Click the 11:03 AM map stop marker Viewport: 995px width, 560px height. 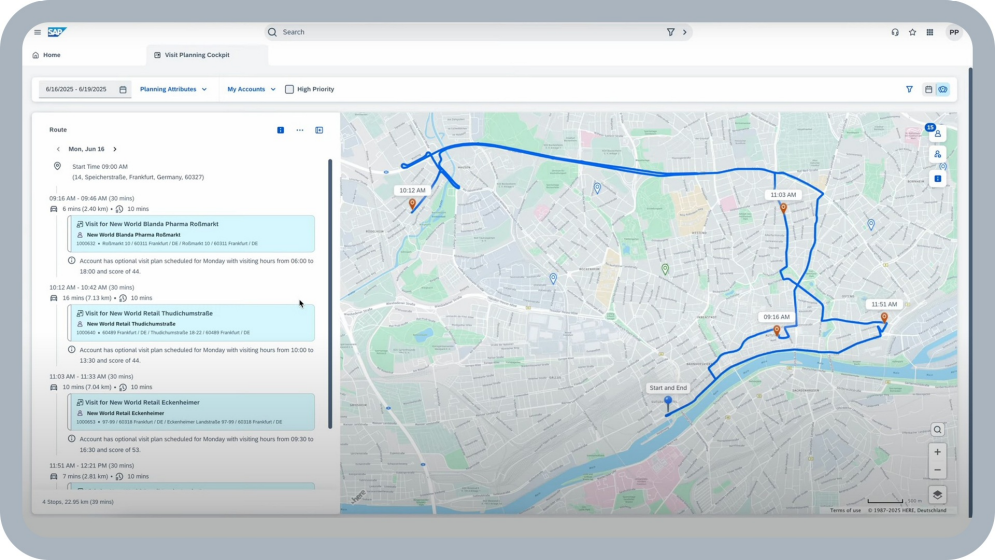(x=784, y=208)
